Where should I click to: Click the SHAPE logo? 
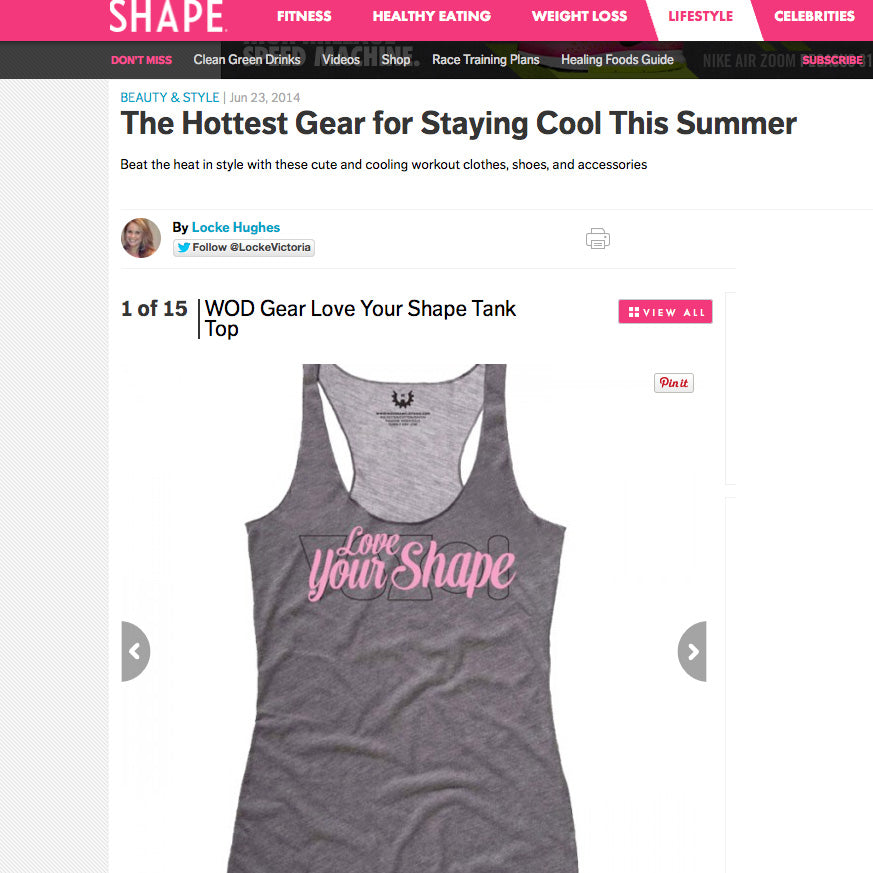[x=166, y=16]
